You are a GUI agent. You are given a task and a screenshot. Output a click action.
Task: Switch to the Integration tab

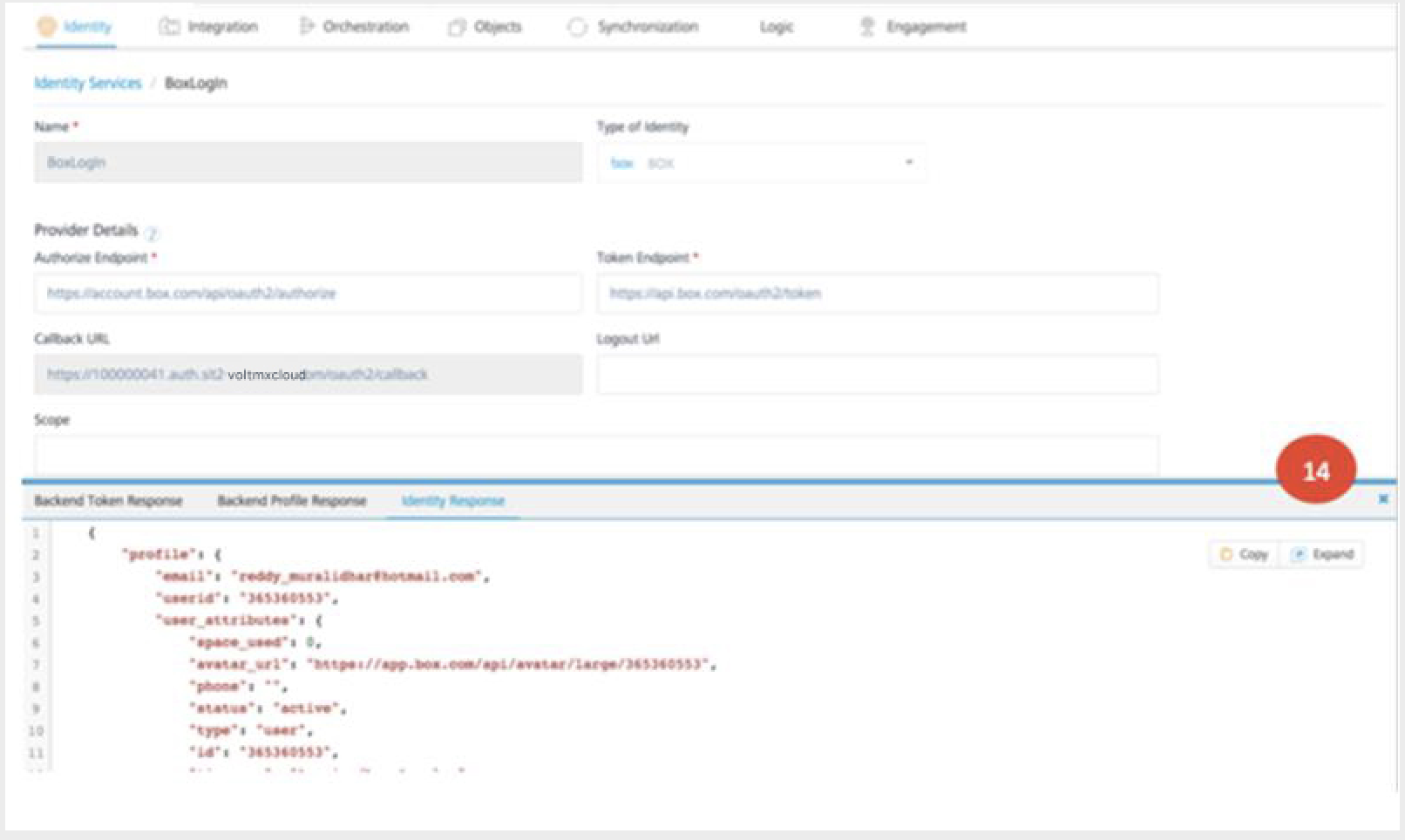(x=208, y=26)
